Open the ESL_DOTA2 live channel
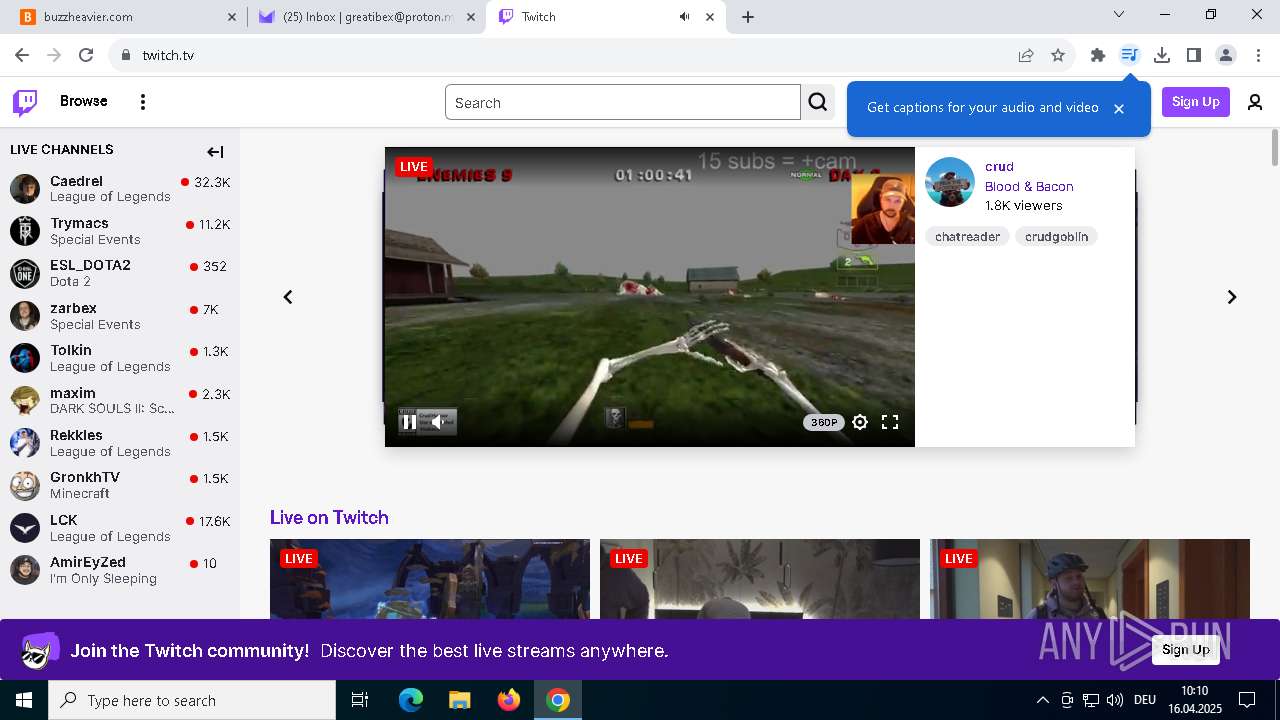Screen dimensions: 1280x720 click(x=120, y=273)
